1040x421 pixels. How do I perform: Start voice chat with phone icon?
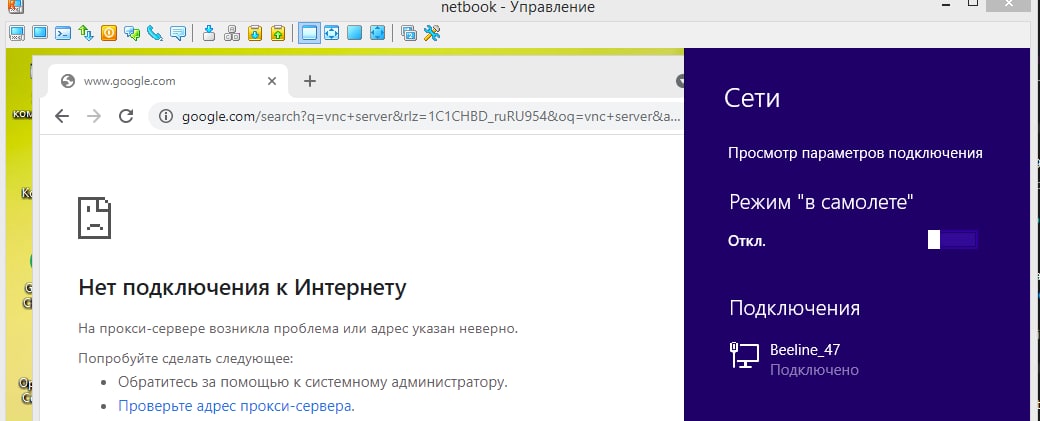pyautogui.click(x=155, y=32)
